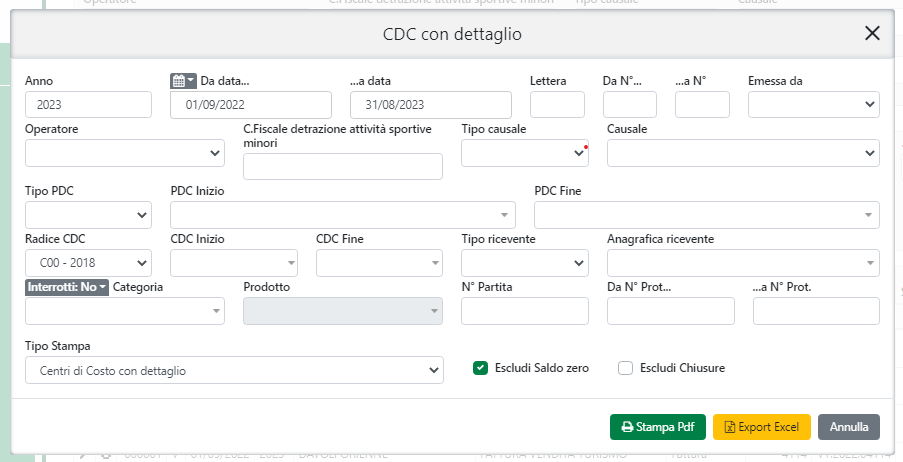Expand the Radice CDC selector
This screenshot has width=903, height=462.
click(88, 263)
